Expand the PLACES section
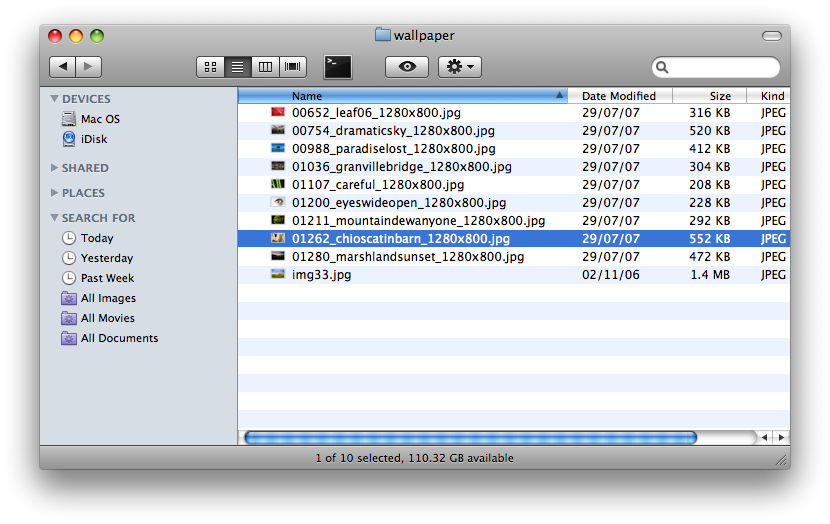This screenshot has height=524, width=830. [54, 193]
